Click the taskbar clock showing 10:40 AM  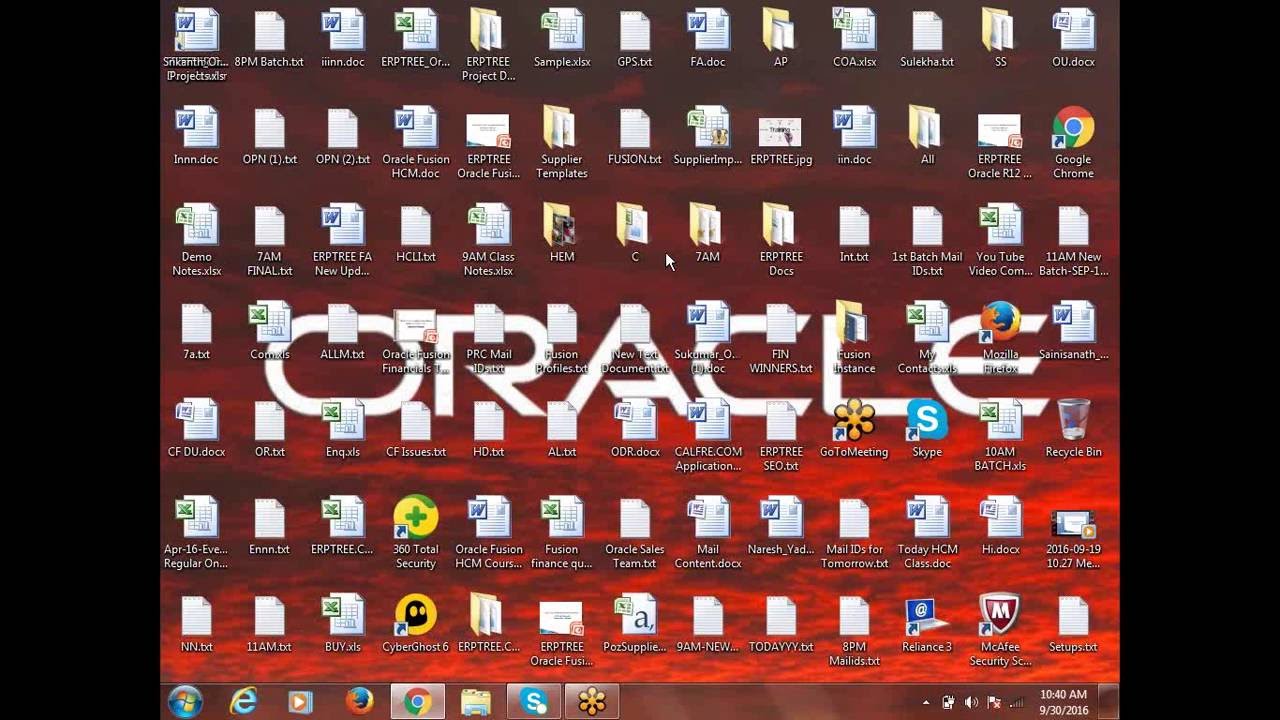(x=1063, y=702)
